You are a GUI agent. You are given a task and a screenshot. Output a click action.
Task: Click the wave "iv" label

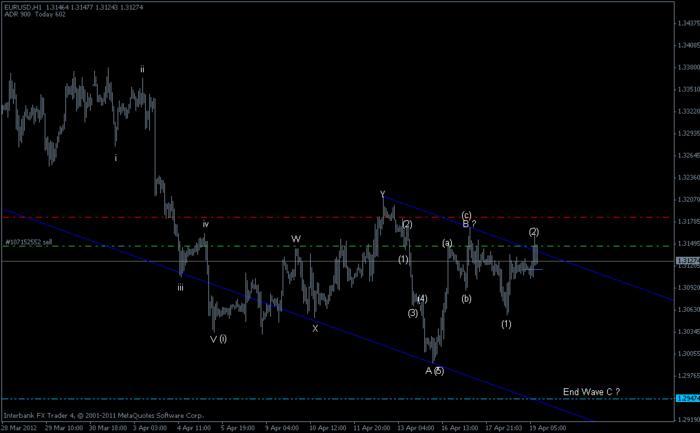(206, 224)
